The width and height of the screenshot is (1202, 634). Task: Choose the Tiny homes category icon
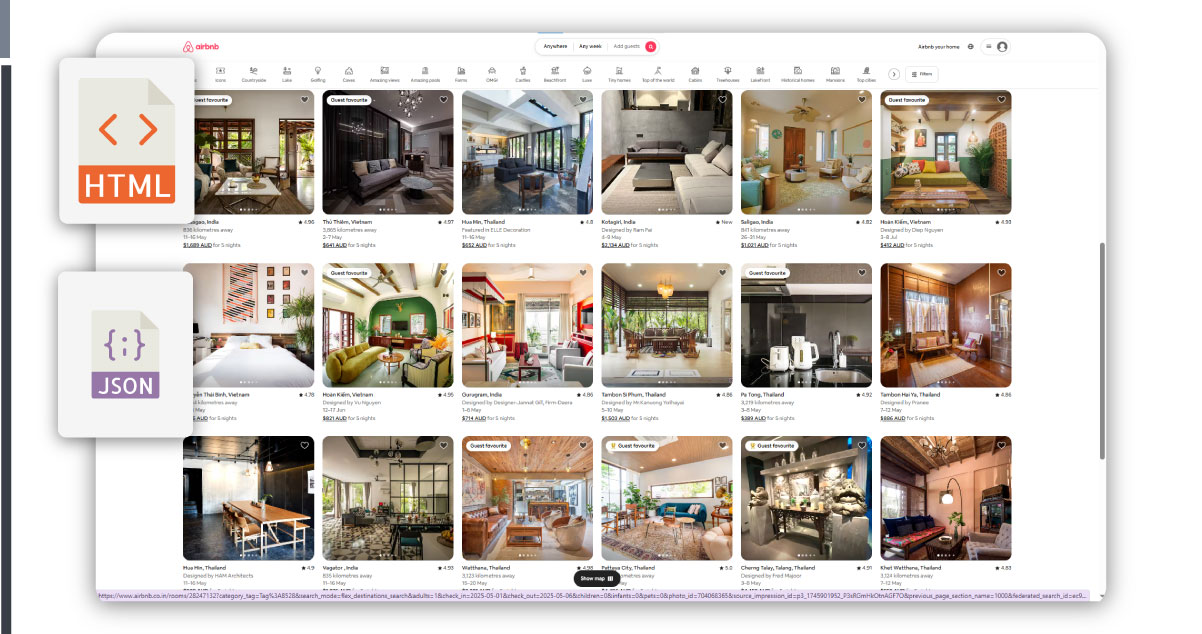click(x=621, y=73)
